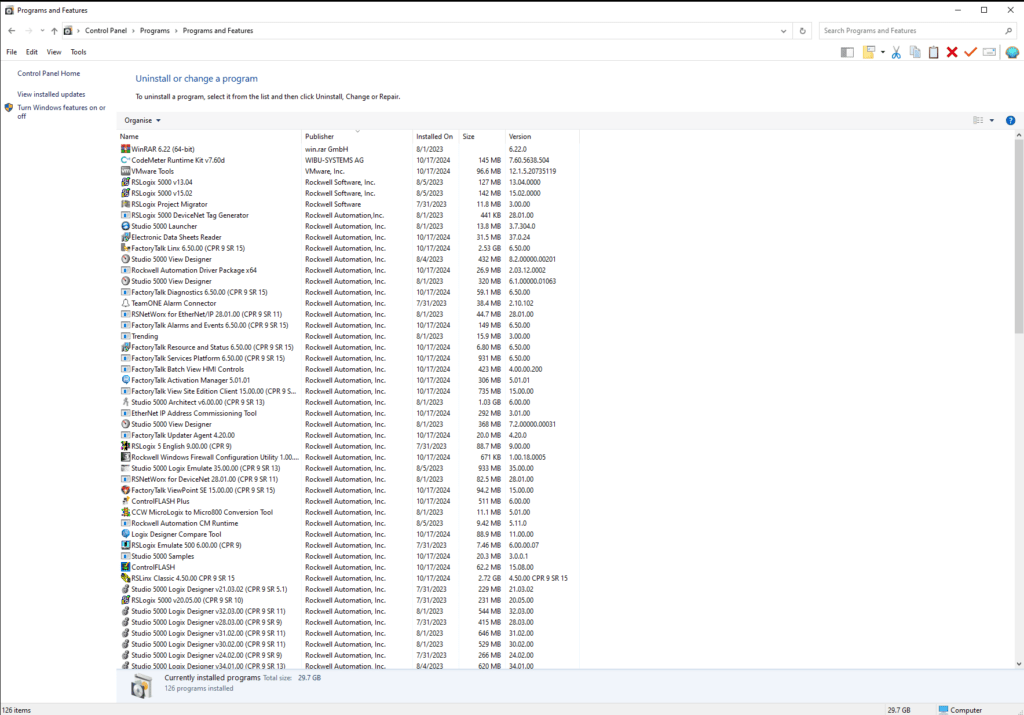This screenshot has height=715, width=1024.
Task: Click the folder options toolbar icon
Action: point(869,52)
